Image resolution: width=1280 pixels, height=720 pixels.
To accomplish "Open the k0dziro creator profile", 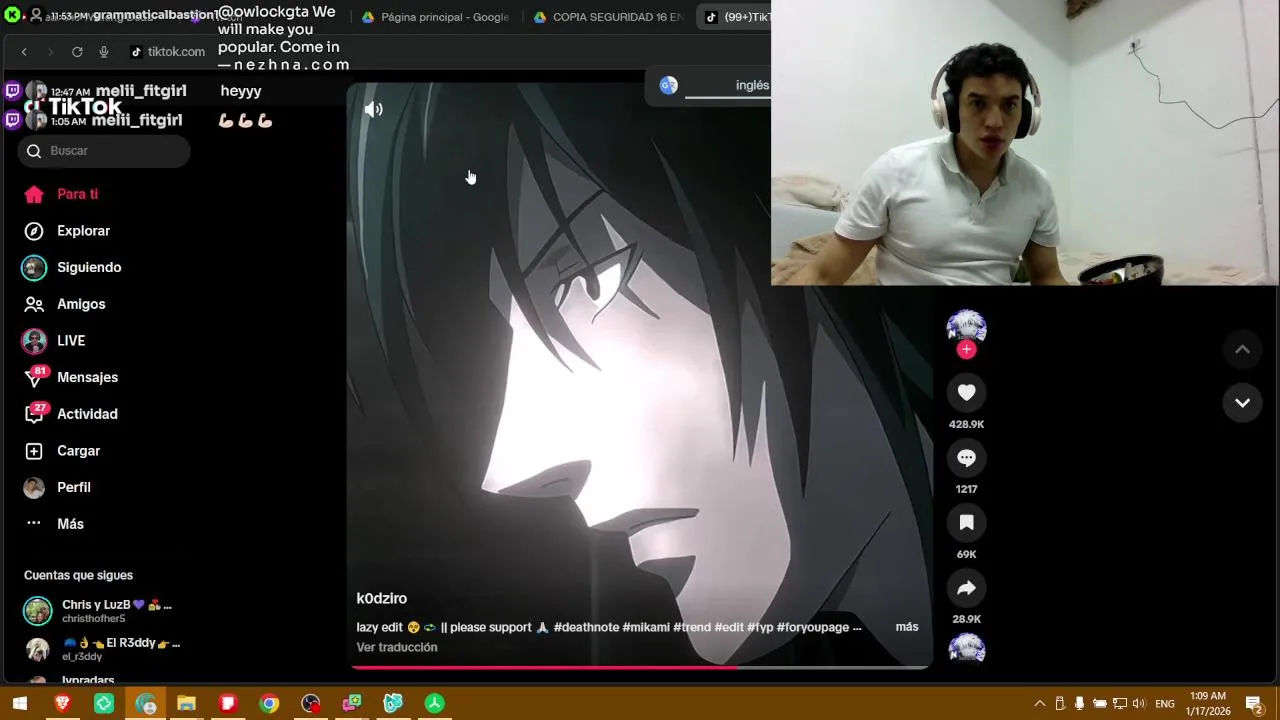I will (x=382, y=599).
